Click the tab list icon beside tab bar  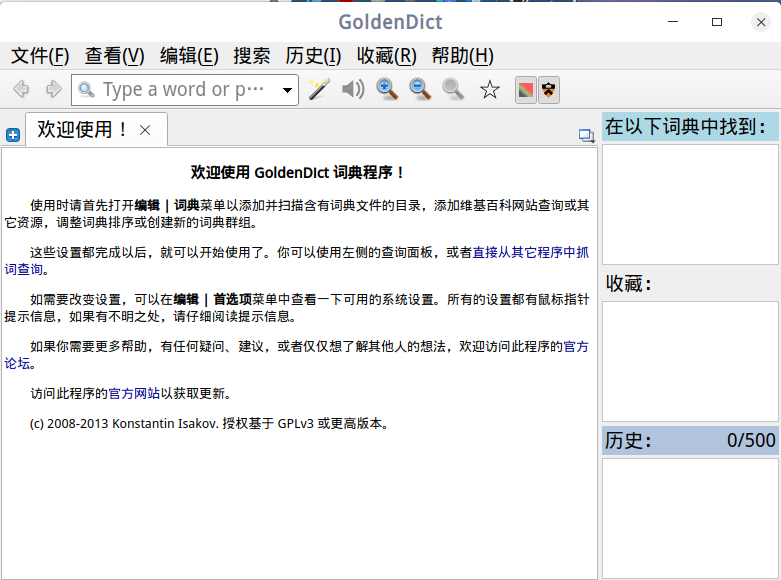[586, 135]
